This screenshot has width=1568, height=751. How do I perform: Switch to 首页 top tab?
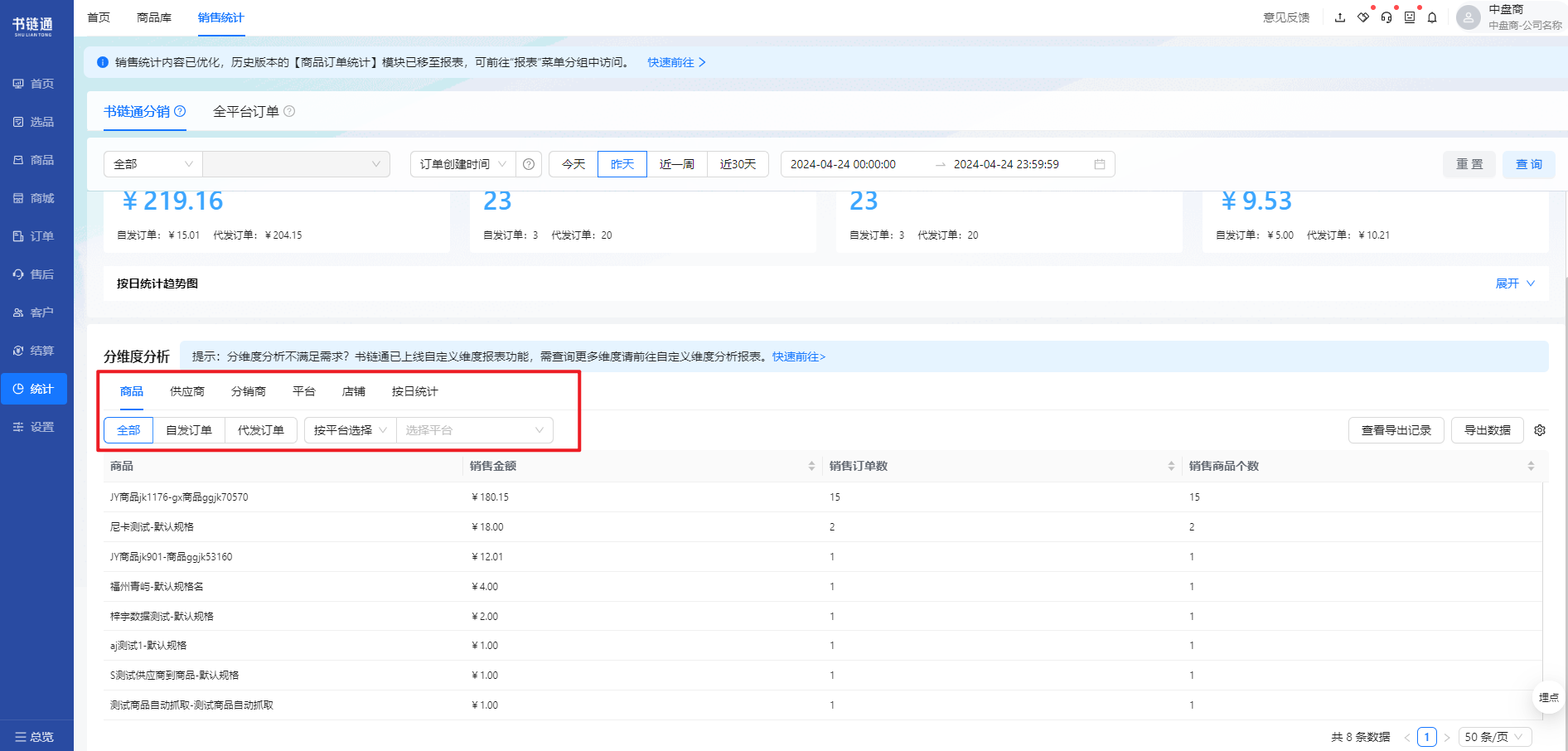click(x=99, y=17)
